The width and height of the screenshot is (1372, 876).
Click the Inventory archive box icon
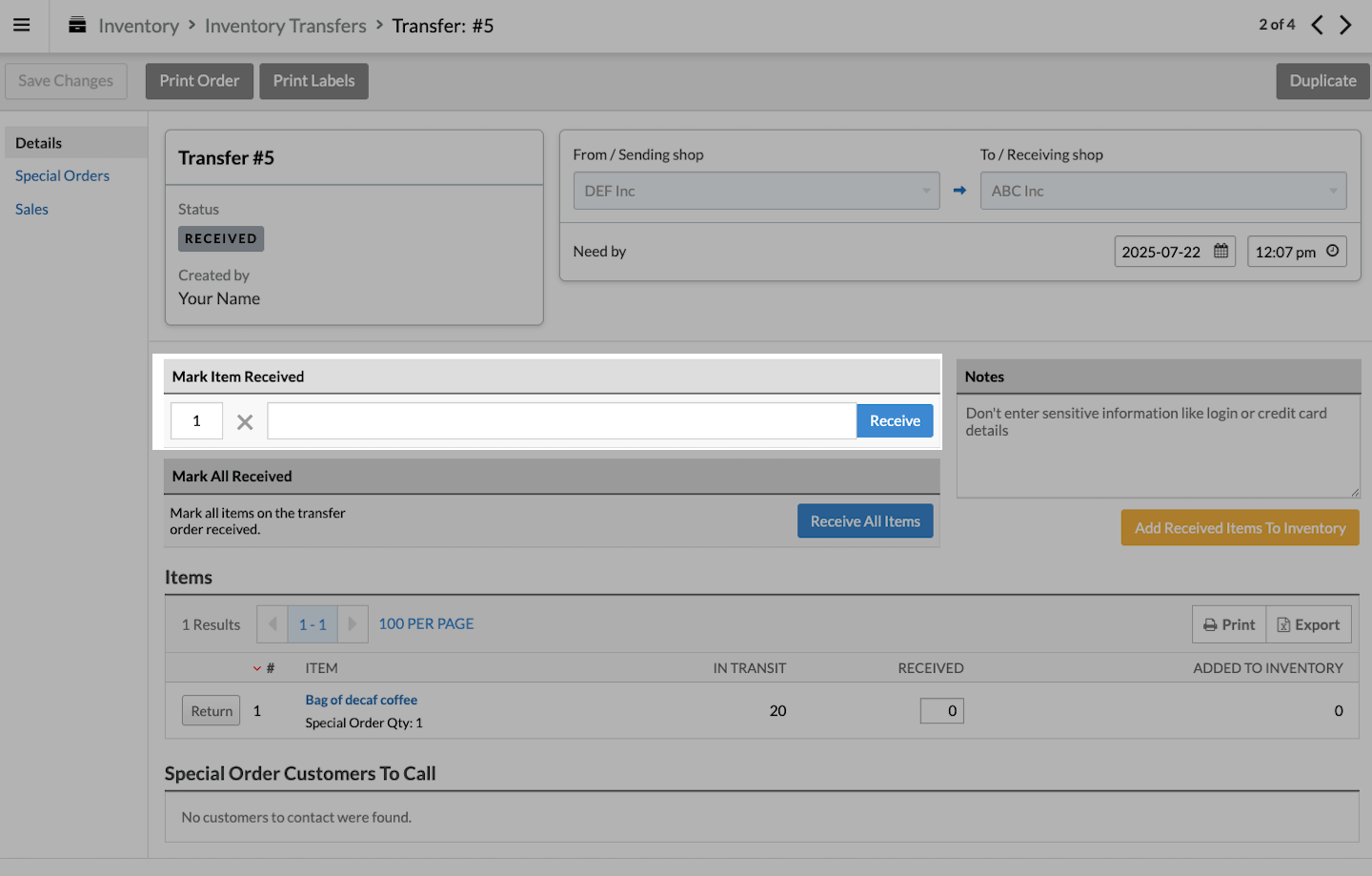[x=77, y=26]
